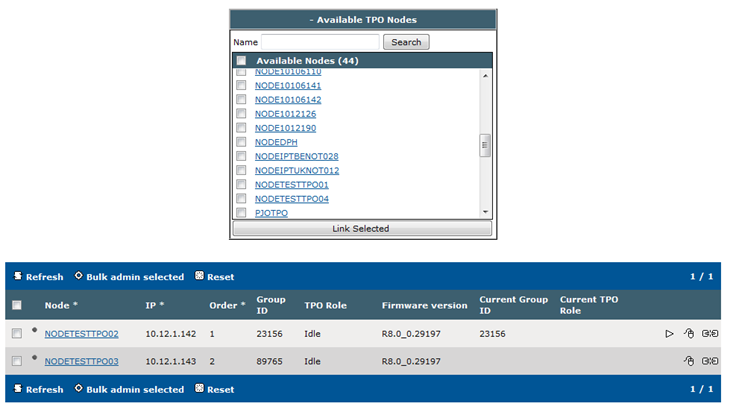Viewport: 730px width, 417px height.
Task: Tick the checkbox for NODE10106141
Action: click(241, 85)
